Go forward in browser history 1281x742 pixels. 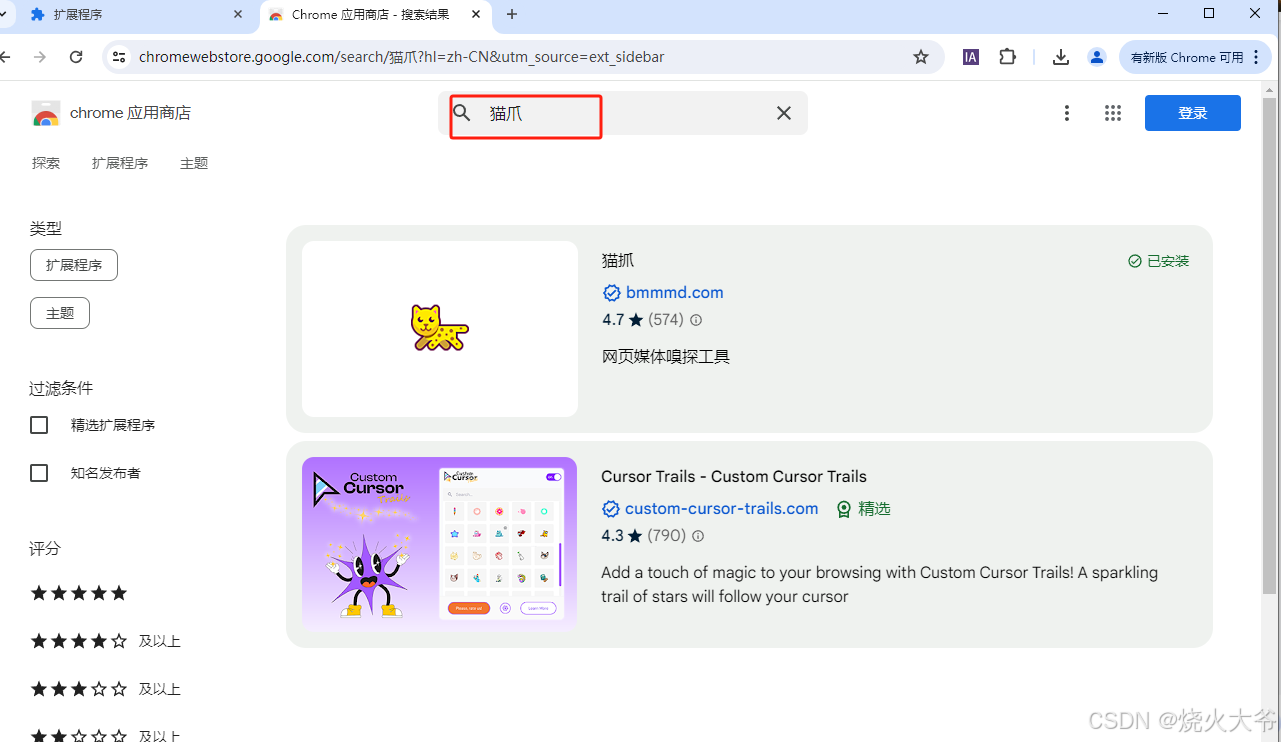pyautogui.click(x=40, y=57)
